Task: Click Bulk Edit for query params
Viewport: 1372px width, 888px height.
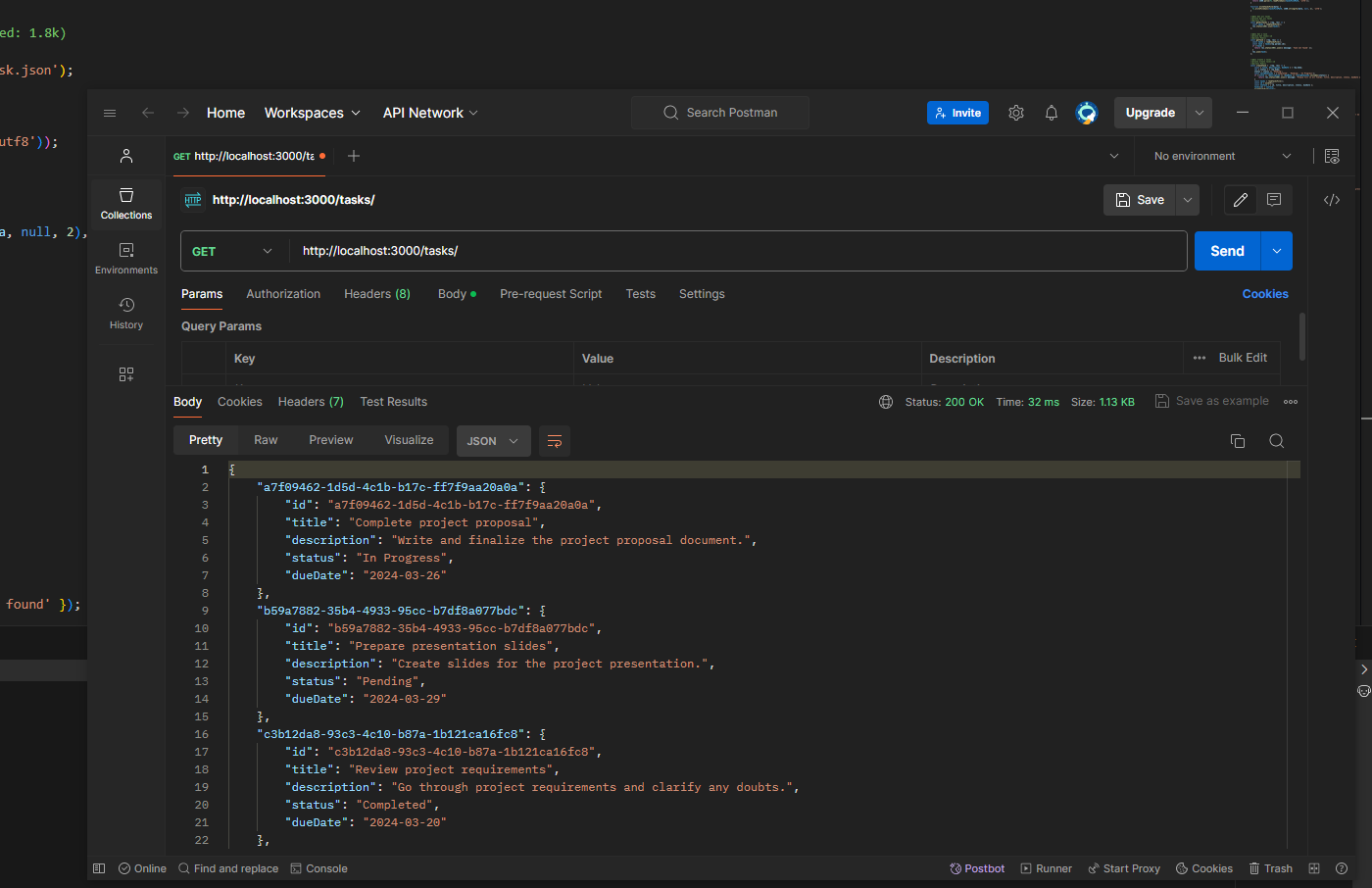Action: (1243, 358)
